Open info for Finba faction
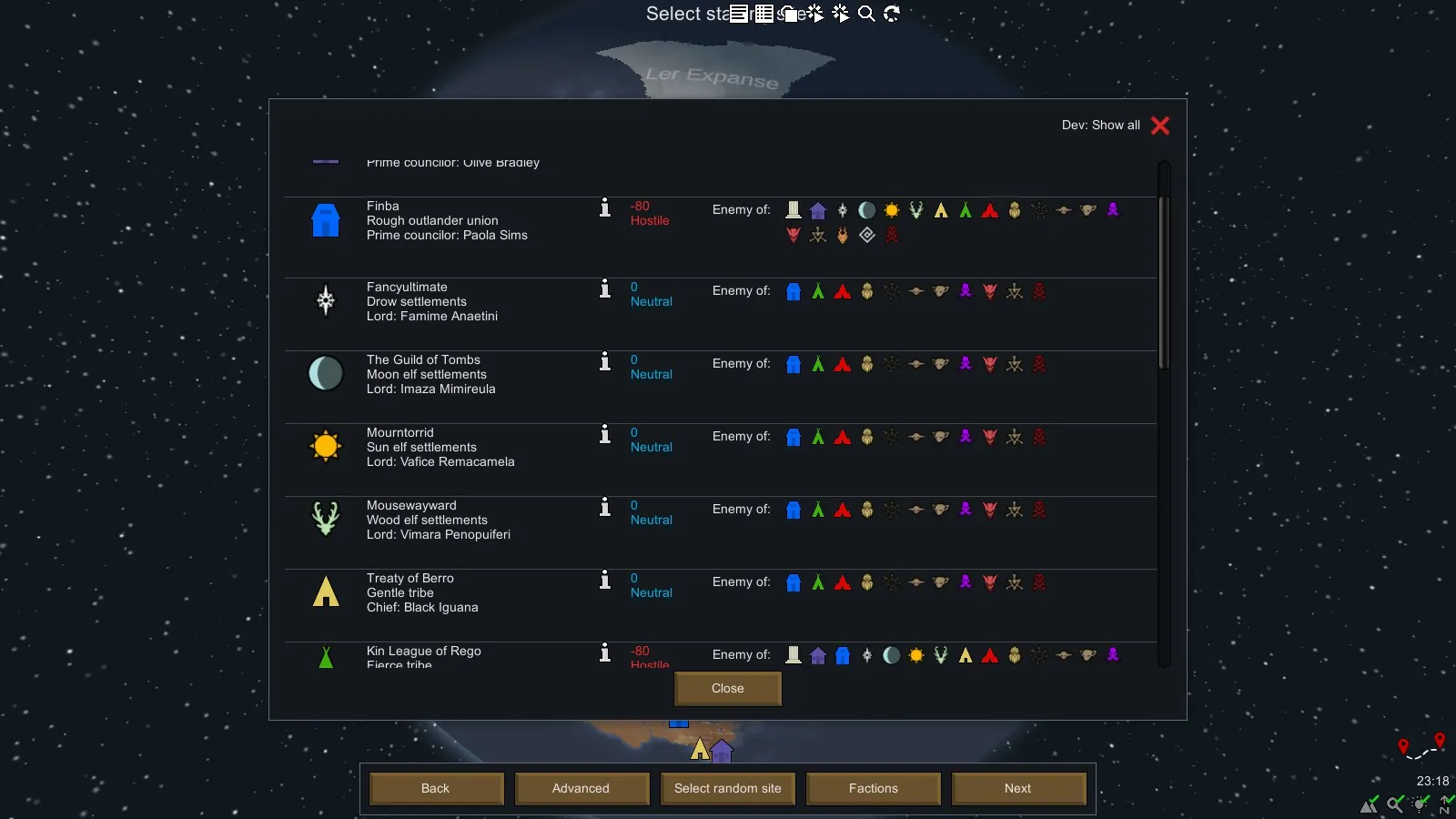 click(605, 208)
